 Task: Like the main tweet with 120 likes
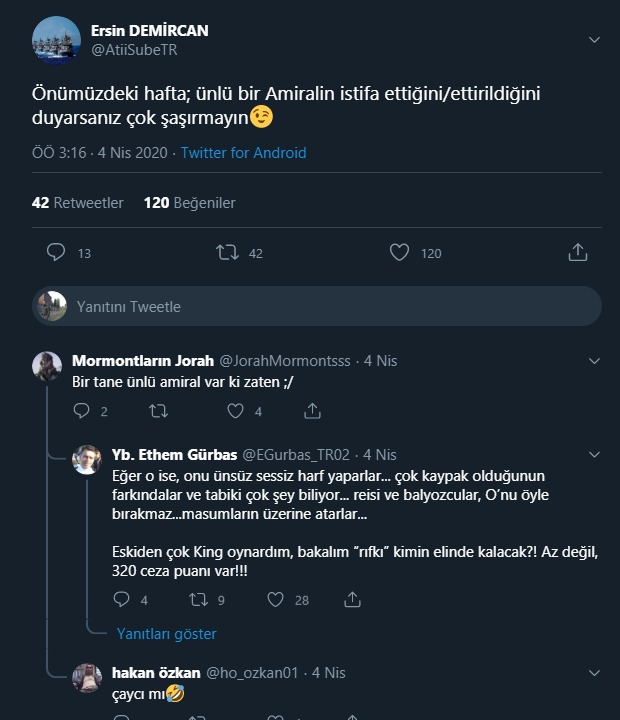pos(399,253)
